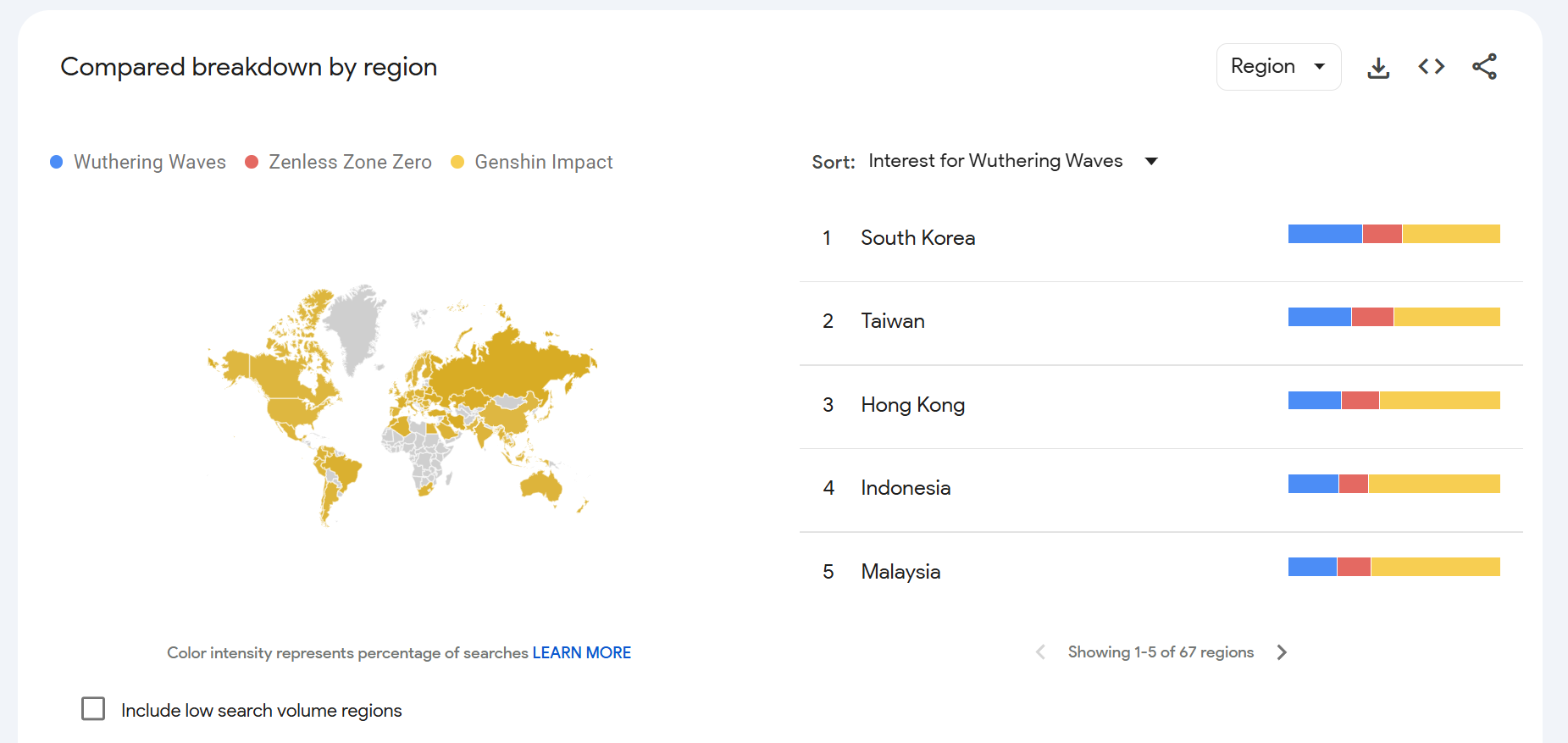Screen dimensions: 1568x743
Task: Open the embed code icon
Action: click(x=1431, y=67)
